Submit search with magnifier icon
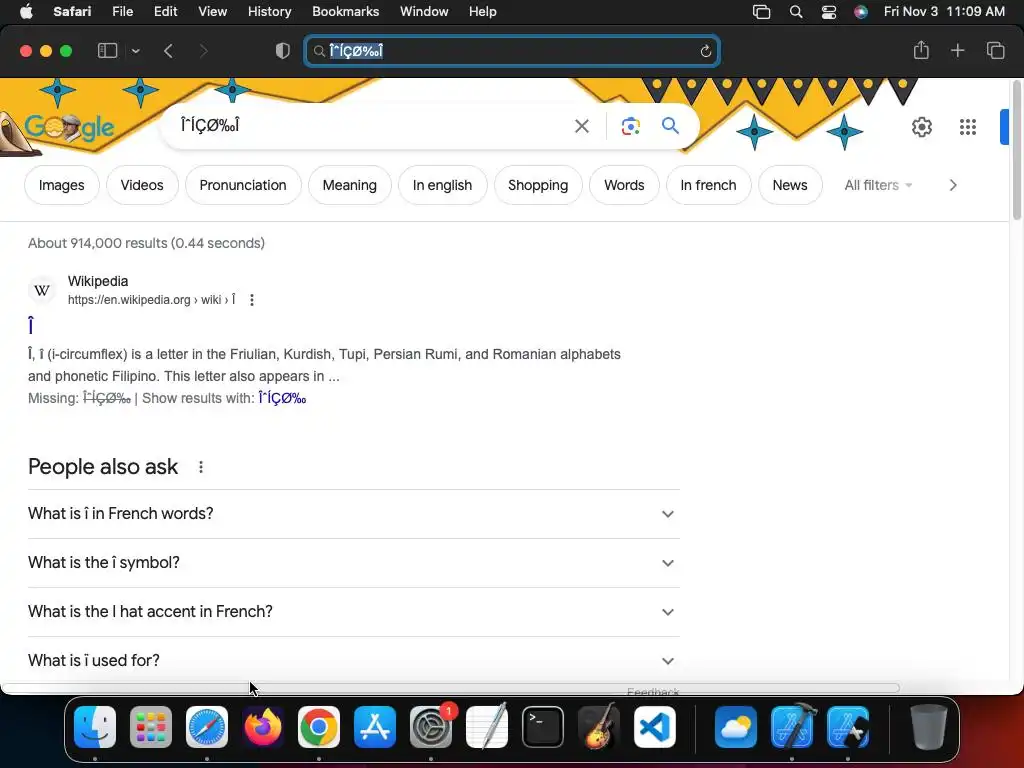Screen dimensions: 1024x768 (x=670, y=125)
